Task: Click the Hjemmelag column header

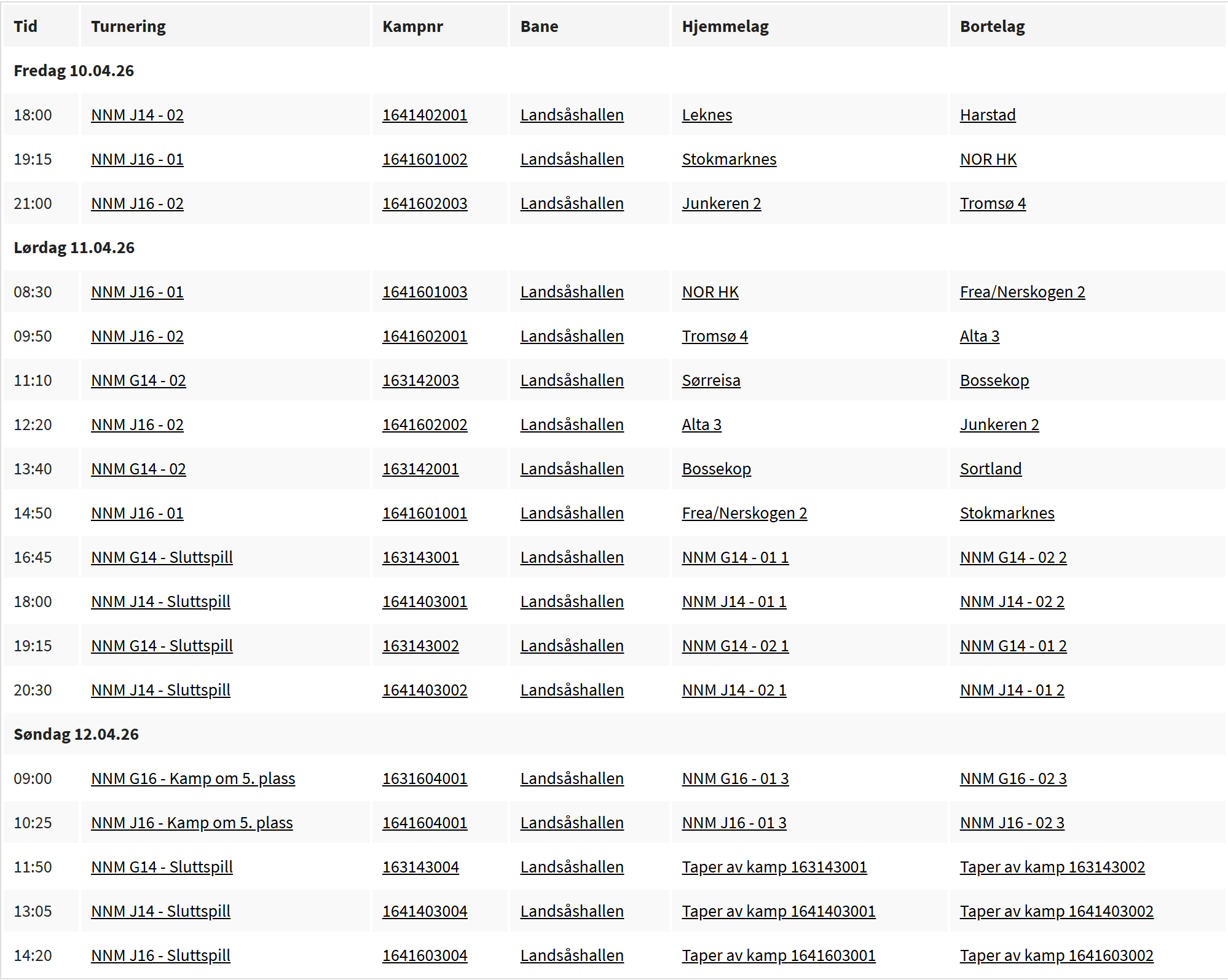Action: coord(725,26)
